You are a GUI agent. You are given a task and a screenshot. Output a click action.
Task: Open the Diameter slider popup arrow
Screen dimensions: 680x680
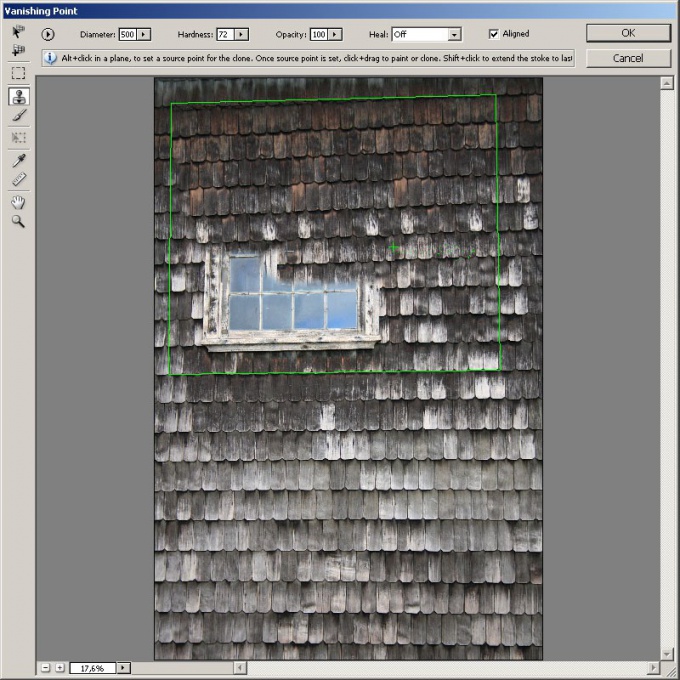click(144, 34)
